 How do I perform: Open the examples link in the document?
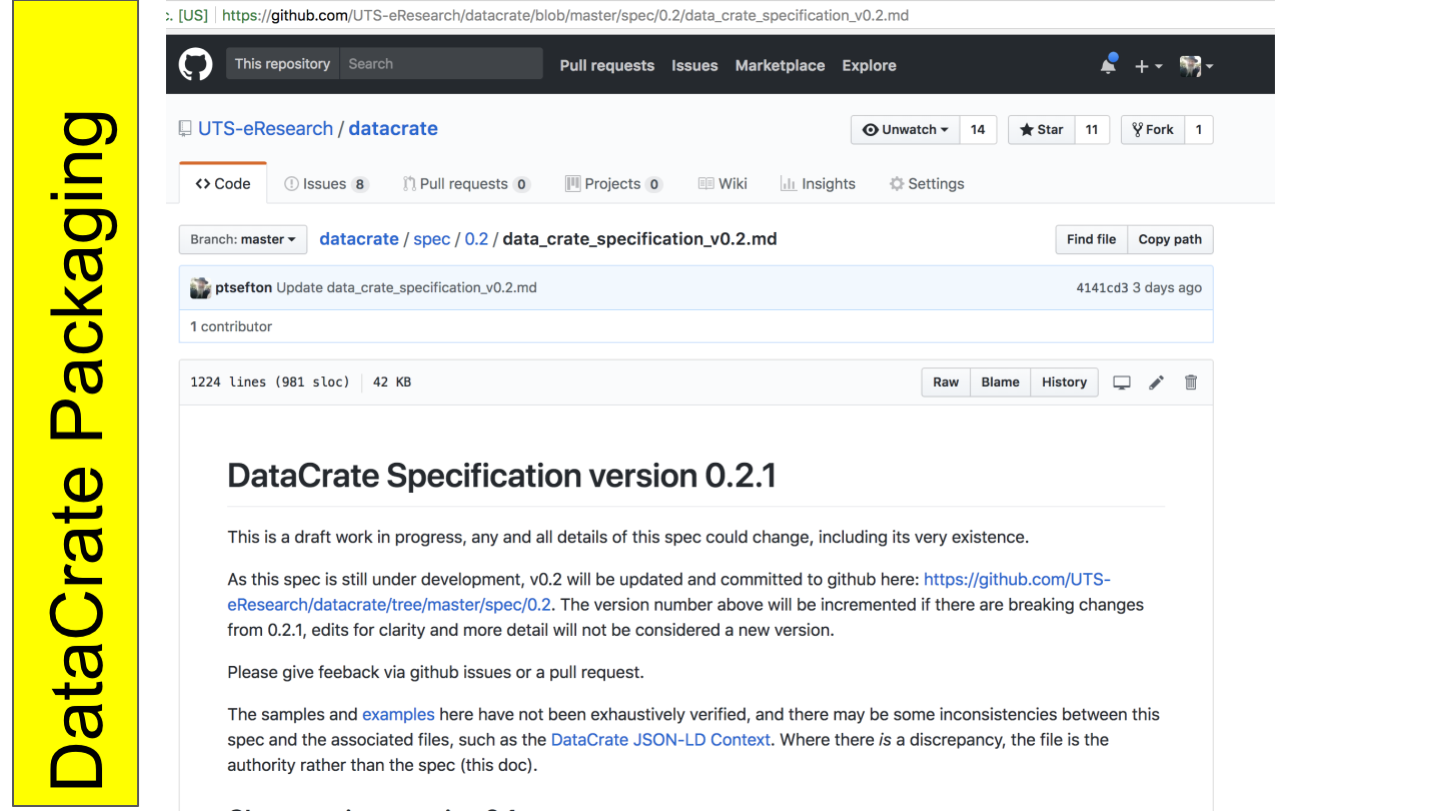(x=398, y=715)
